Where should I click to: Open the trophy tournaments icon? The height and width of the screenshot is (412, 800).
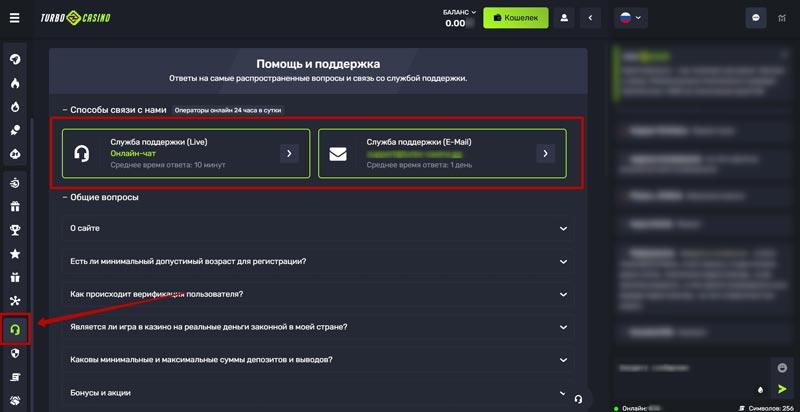point(15,230)
